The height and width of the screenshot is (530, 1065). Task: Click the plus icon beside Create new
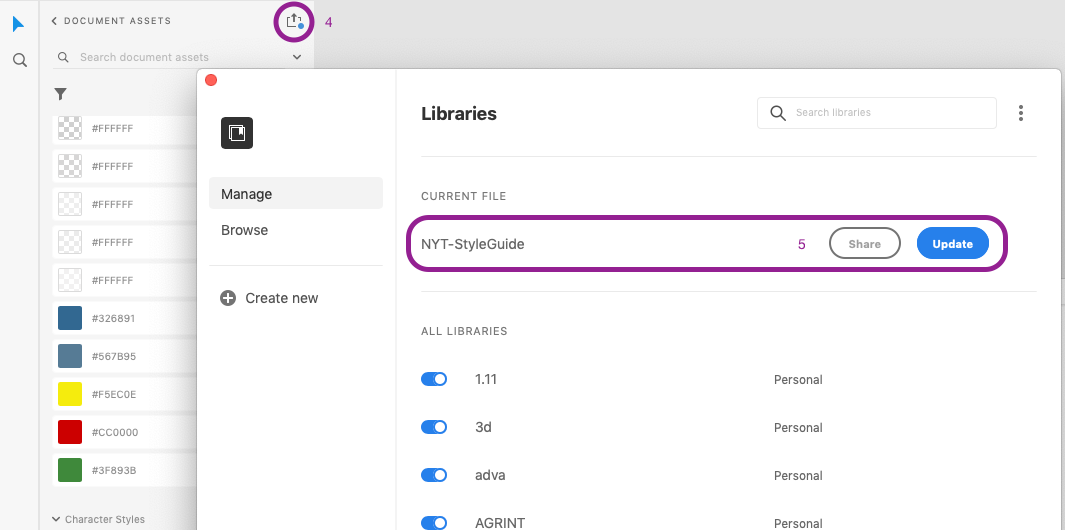click(228, 298)
